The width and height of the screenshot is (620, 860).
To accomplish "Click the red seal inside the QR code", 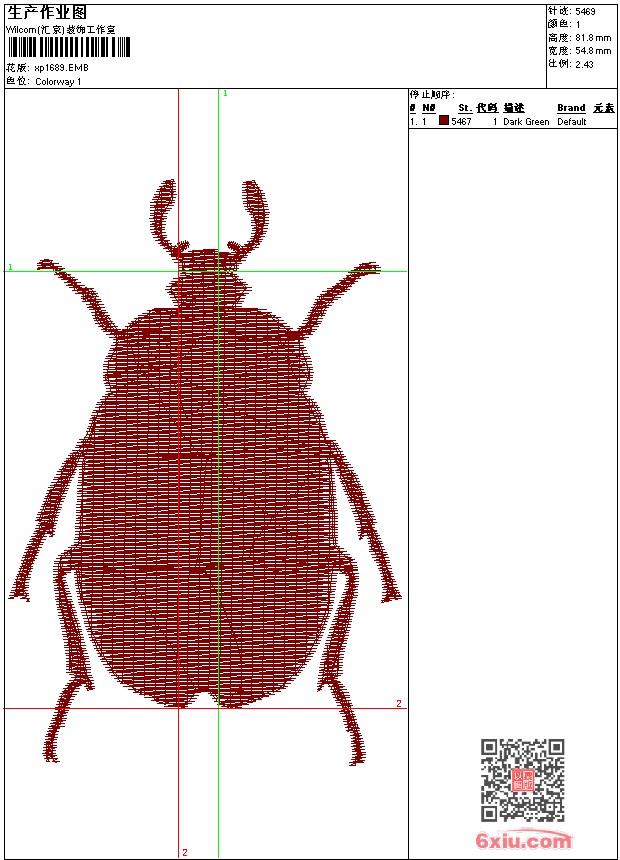I will tap(523, 781).
